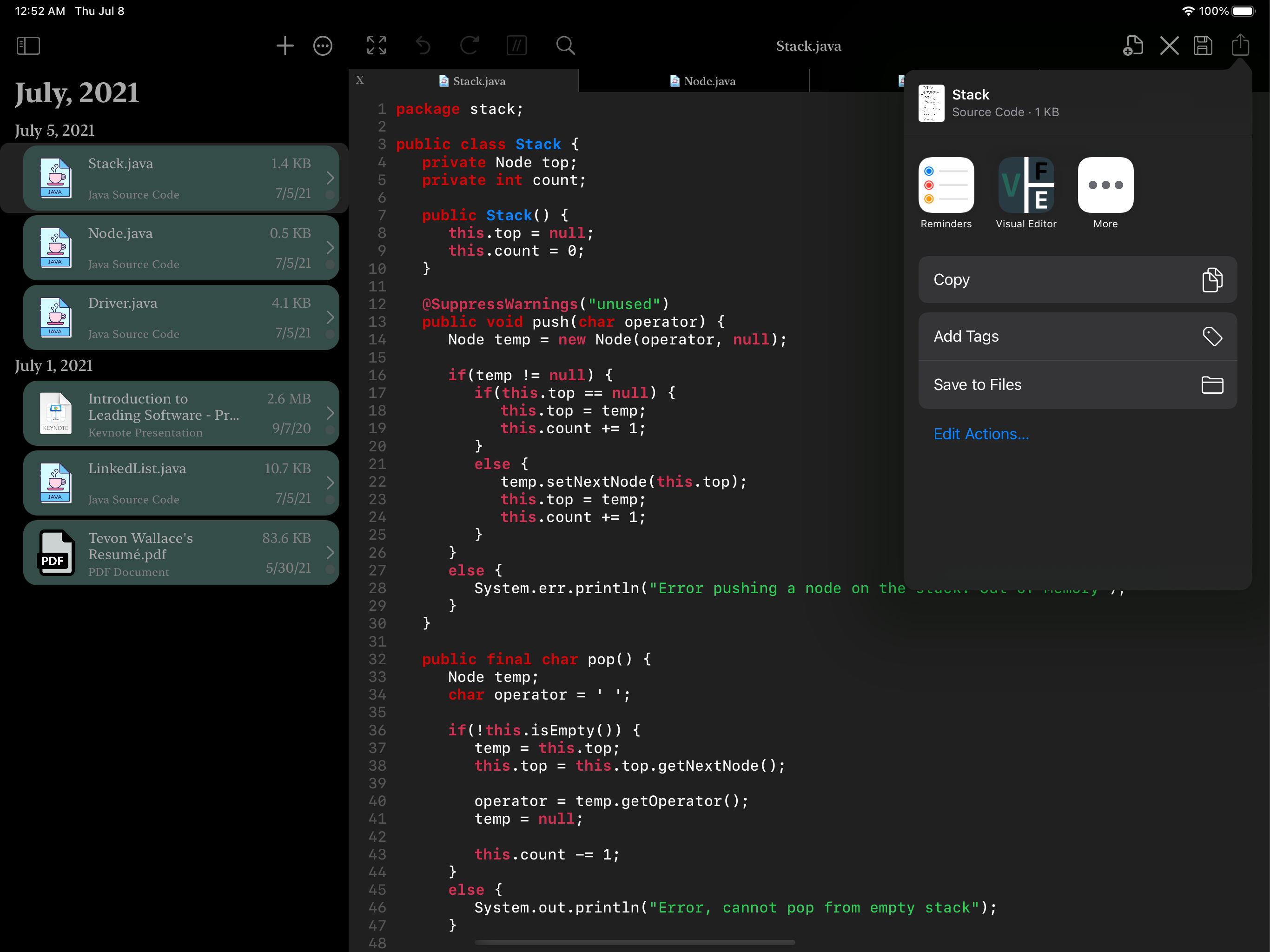This screenshot has height=952, width=1270.
Task: Click the fullscreen expand arrows icon
Action: [377, 46]
